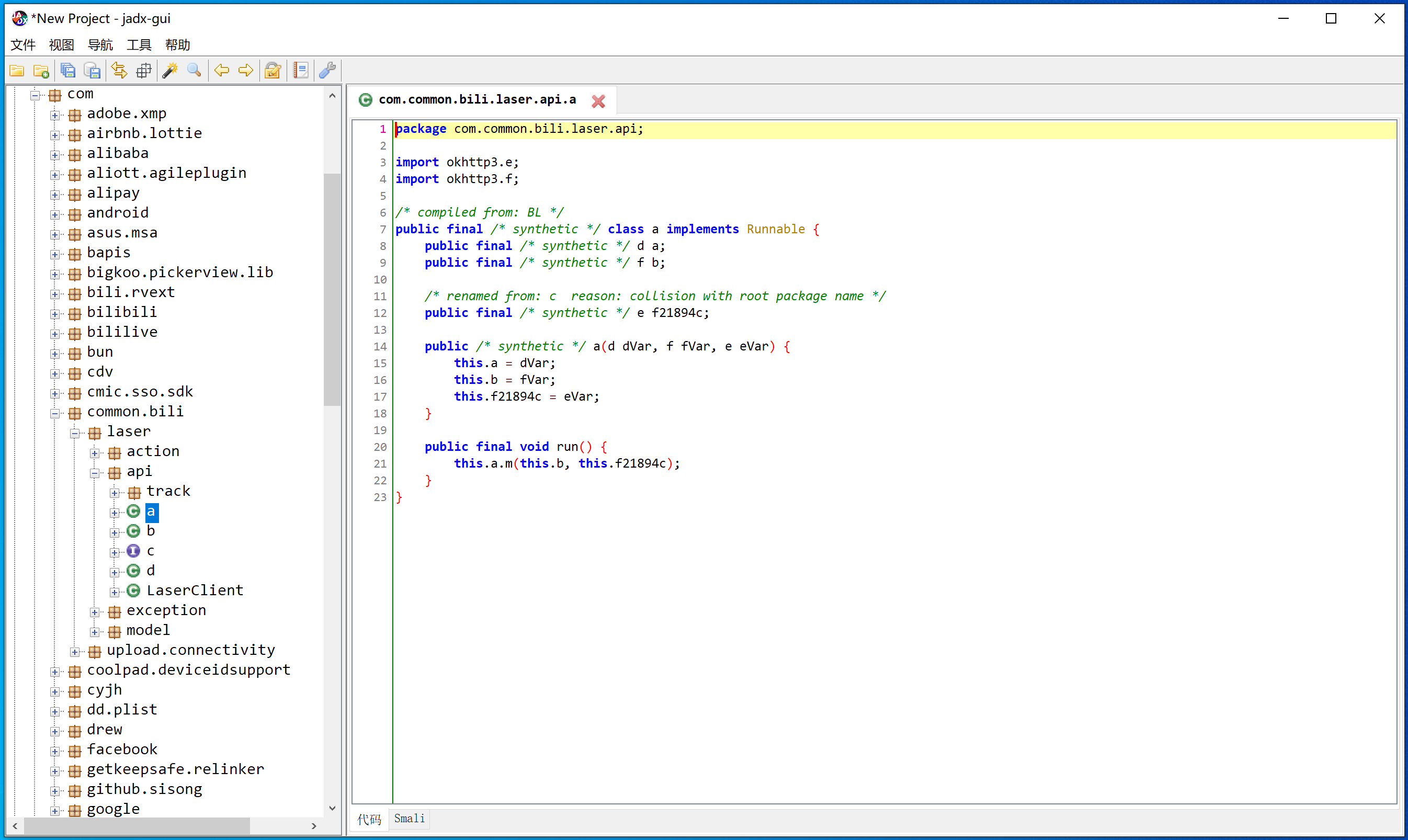Open the log viewer notebook icon
The width and height of the screenshot is (1408, 840).
point(301,71)
